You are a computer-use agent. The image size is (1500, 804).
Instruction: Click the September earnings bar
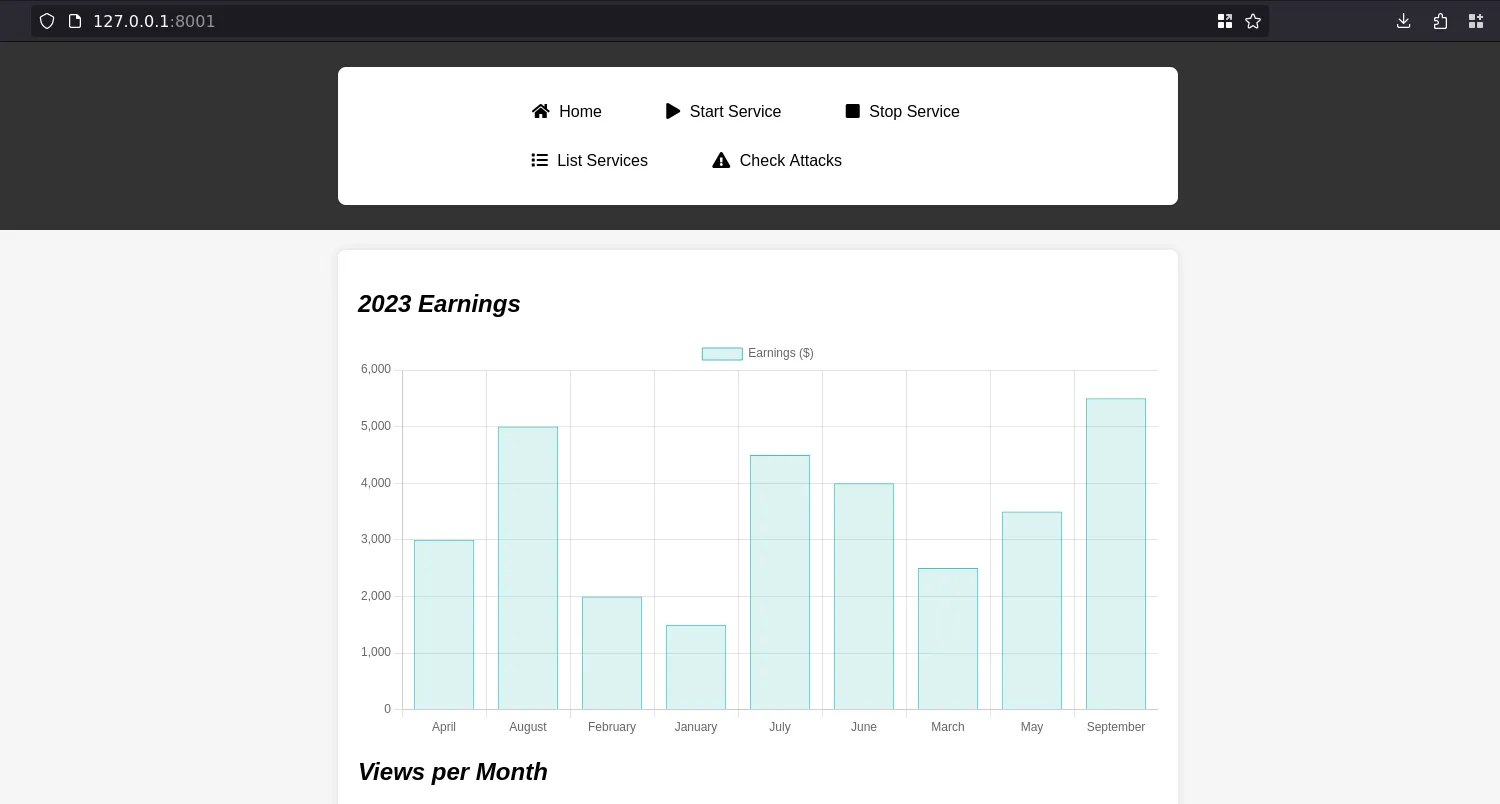(x=1116, y=554)
